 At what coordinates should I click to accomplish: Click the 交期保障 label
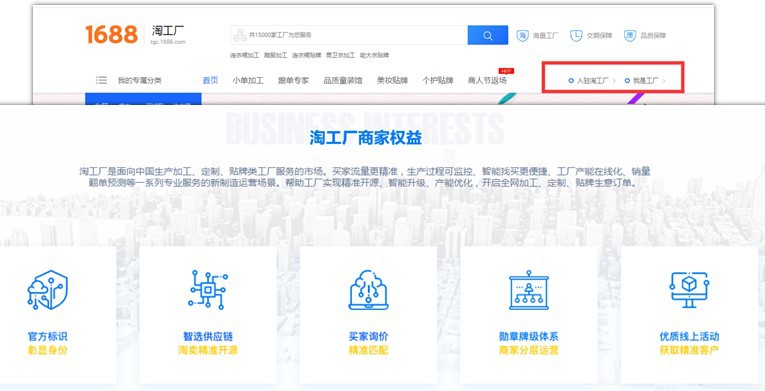coord(599,35)
